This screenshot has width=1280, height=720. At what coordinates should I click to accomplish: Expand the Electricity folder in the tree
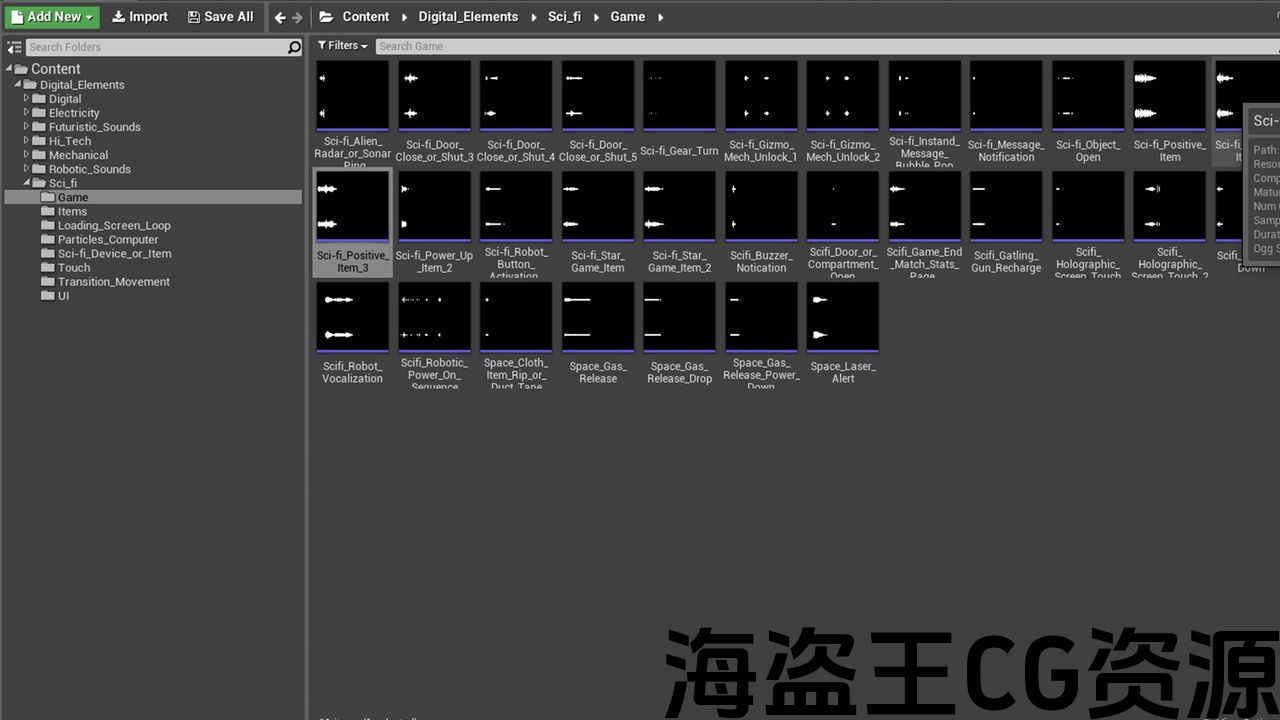coord(27,113)
